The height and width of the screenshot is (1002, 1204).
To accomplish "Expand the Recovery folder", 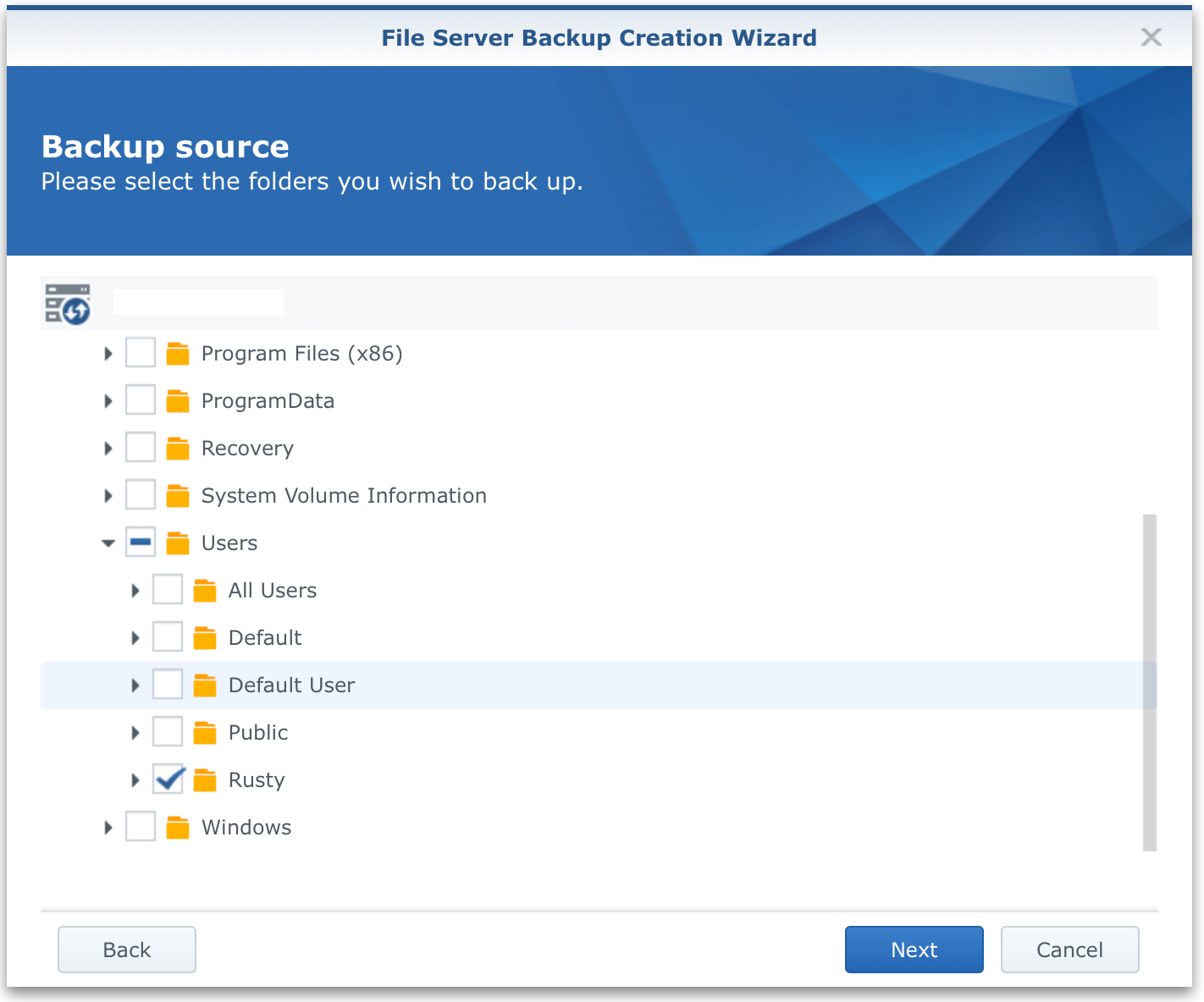I will pos(108,449).
